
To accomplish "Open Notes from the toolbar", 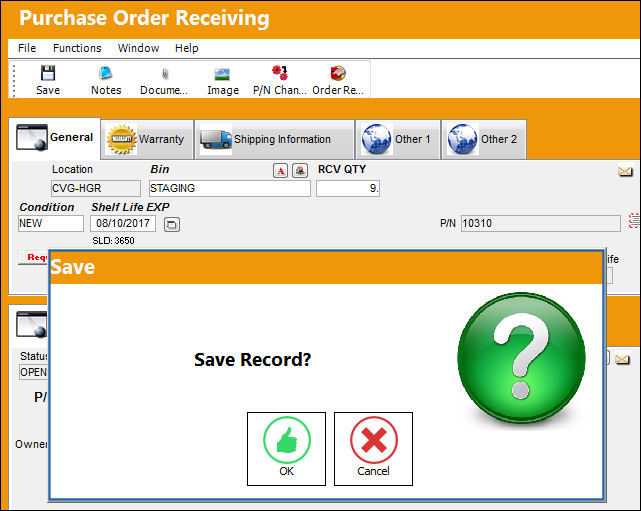I will (x=106, y=81).
